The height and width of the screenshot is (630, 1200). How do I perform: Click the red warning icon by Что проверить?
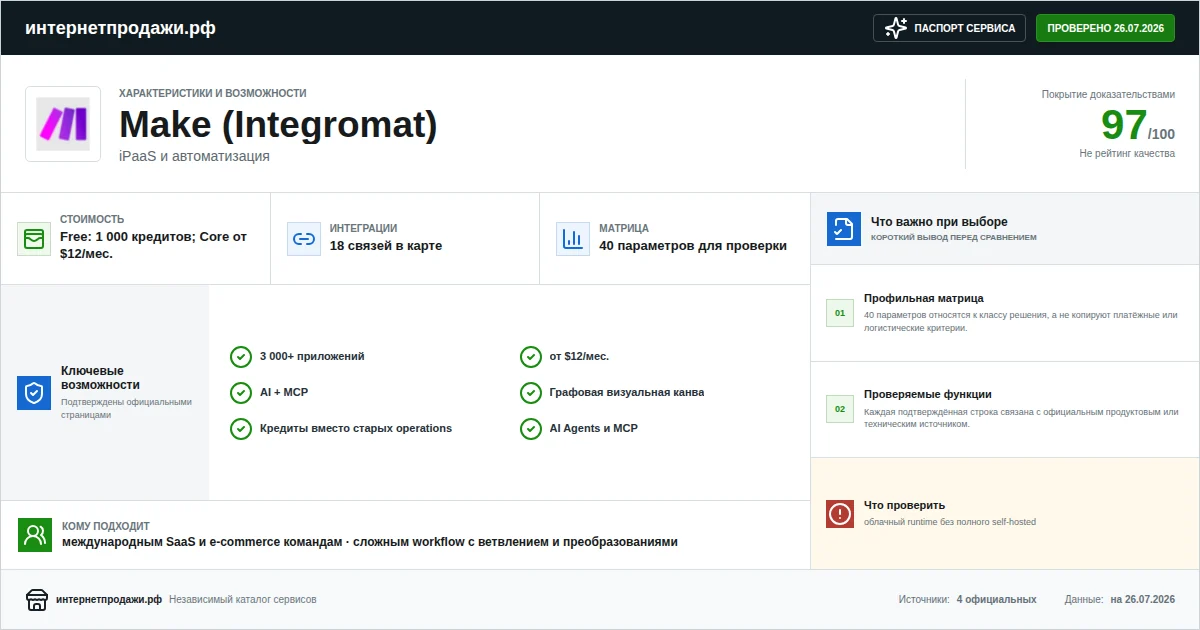pyautogui.click(x=840, y=514)
